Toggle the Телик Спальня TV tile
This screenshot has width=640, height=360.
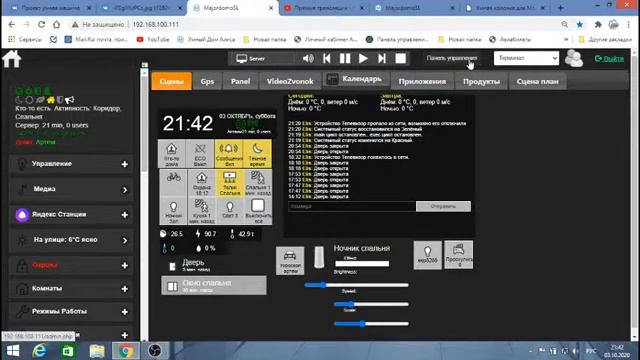[229, 182]
